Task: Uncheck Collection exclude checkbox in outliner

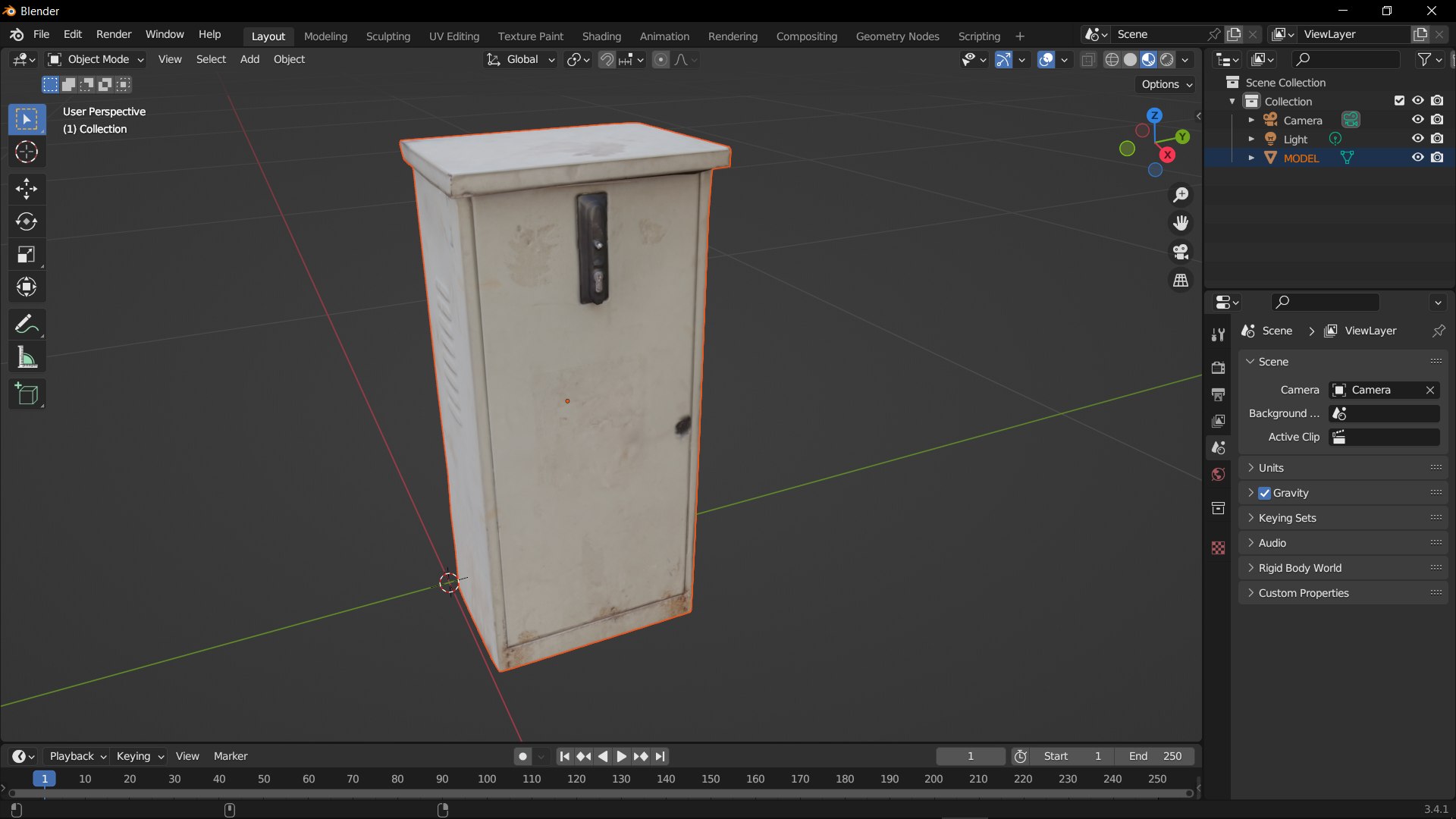Action: click(1399, 101)
